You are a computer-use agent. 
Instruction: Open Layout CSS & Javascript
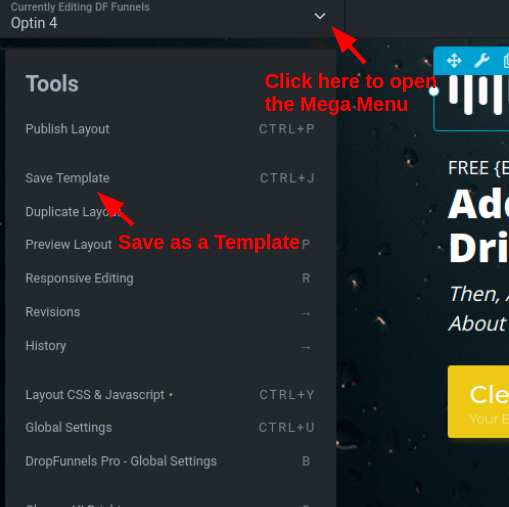[170, 395]
